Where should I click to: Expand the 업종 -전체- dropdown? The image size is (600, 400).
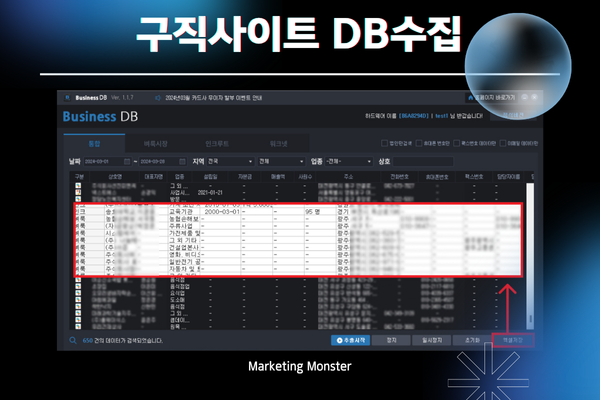[349, 162]
